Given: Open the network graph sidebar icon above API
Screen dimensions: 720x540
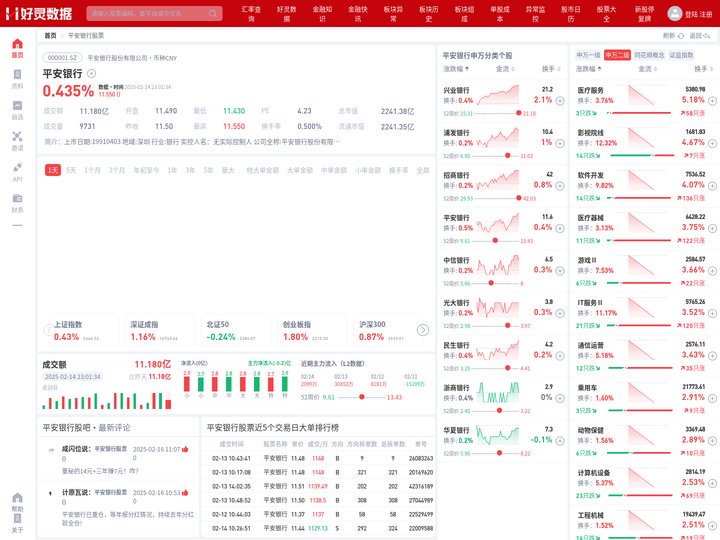Looking at the screenshot, I should [x=17, y=136].
